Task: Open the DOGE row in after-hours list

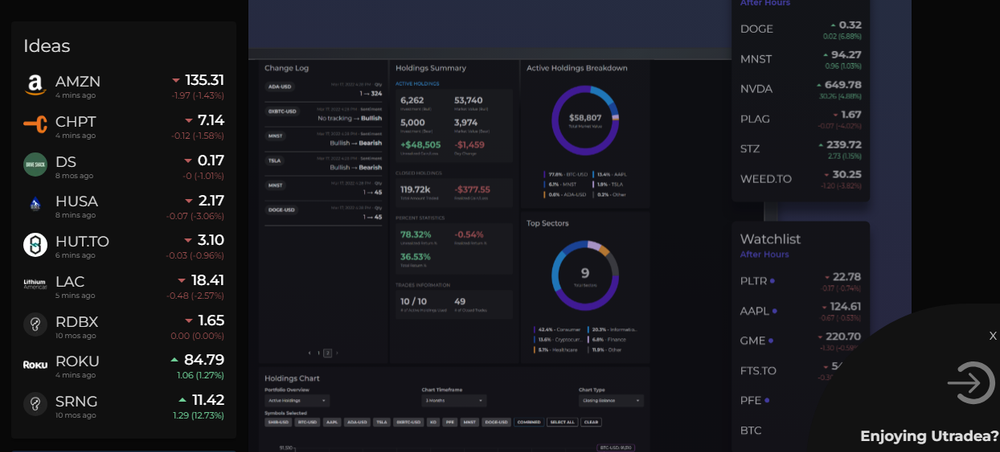Action: click(x=801, y=29)
